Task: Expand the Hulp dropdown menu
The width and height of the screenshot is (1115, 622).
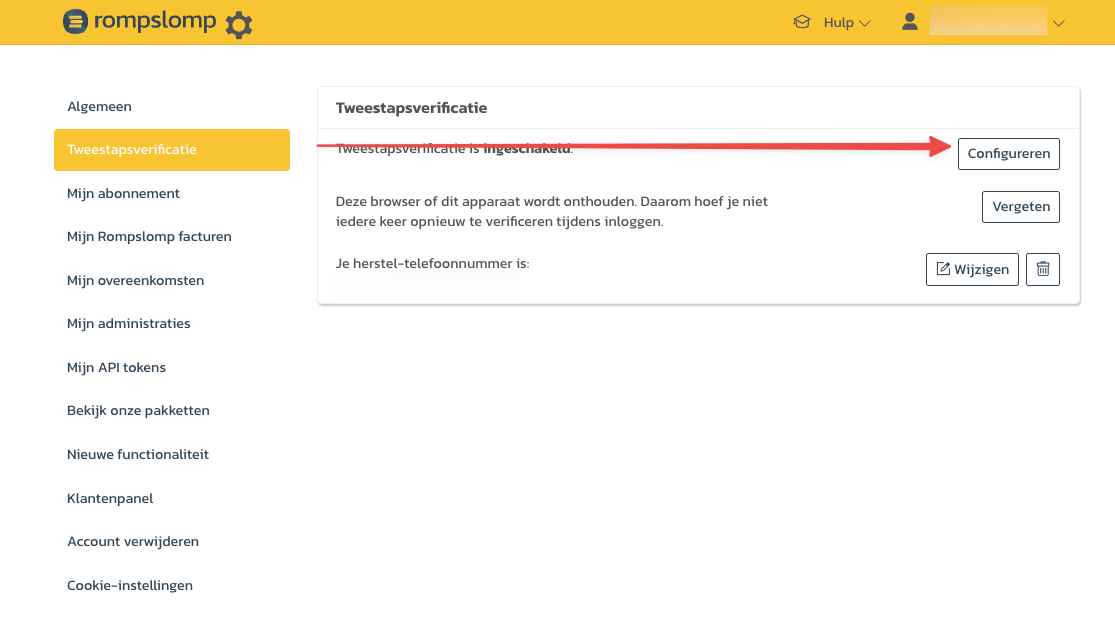Action: pyautogui.click(x=846, y=22)
